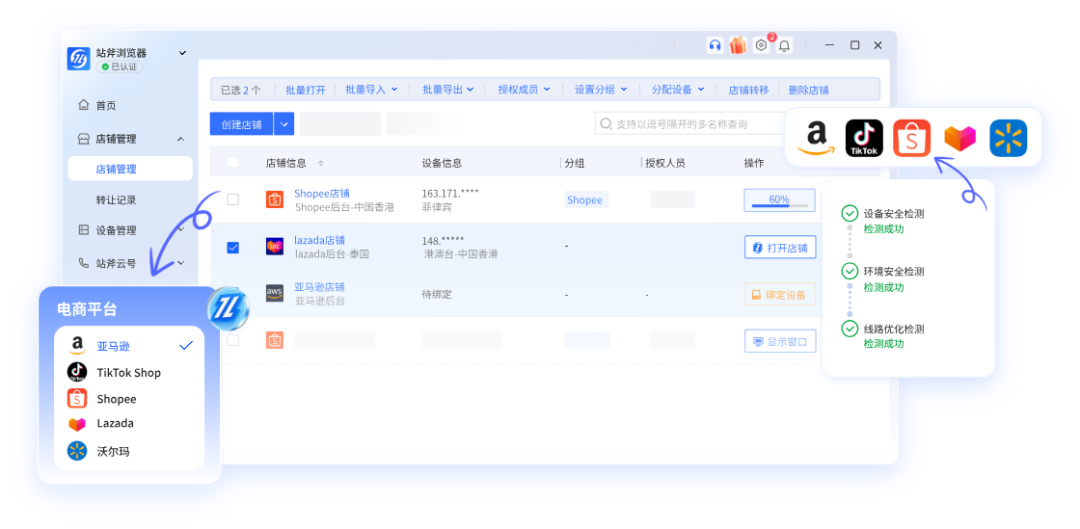Click the 绑定设备 button
Image resolution: width=1080 pixels, height=529 pixels.
(780, 294)
